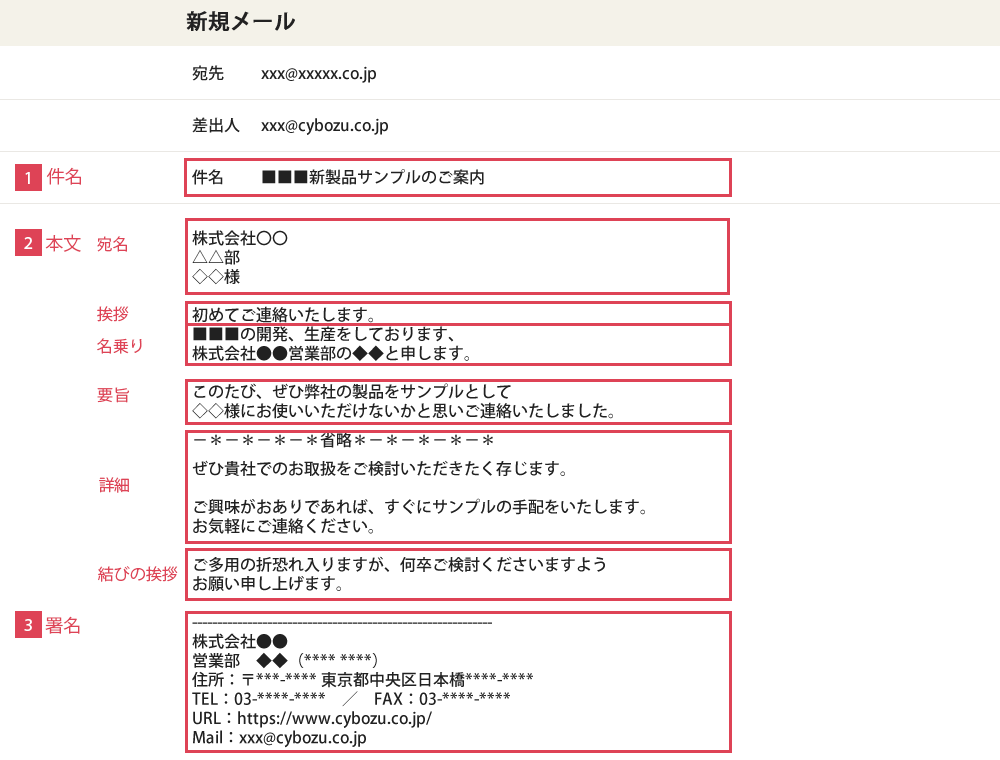
Task: Click the 宛名 addressee block with 株式会社〇〇
Action: pos(457,257)
